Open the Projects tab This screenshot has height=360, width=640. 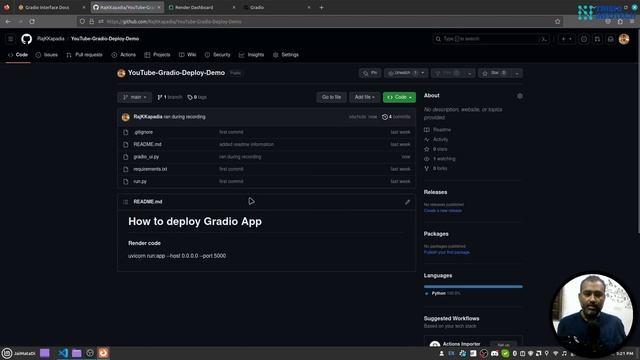click(x=158, y=55)
